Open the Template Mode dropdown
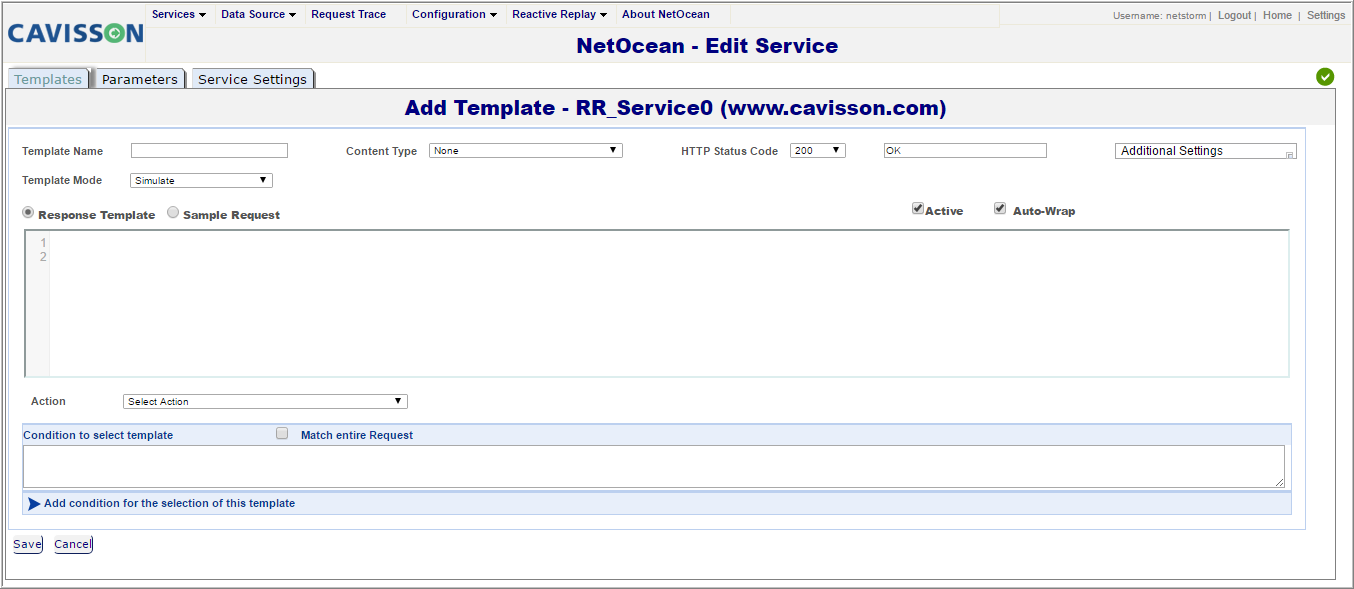 click(x=202, y=181)
